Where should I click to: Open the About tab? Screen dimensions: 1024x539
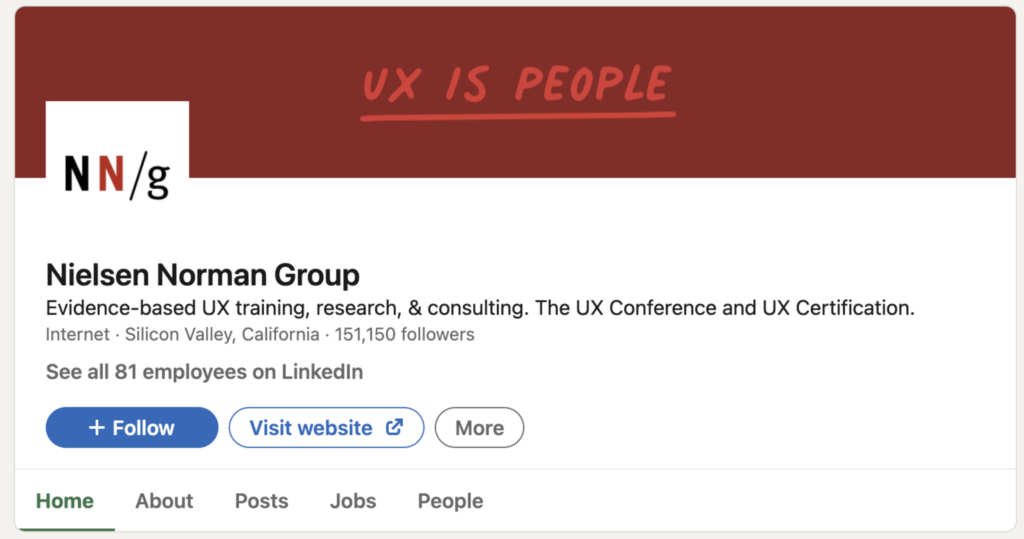[x=164, y=501]
